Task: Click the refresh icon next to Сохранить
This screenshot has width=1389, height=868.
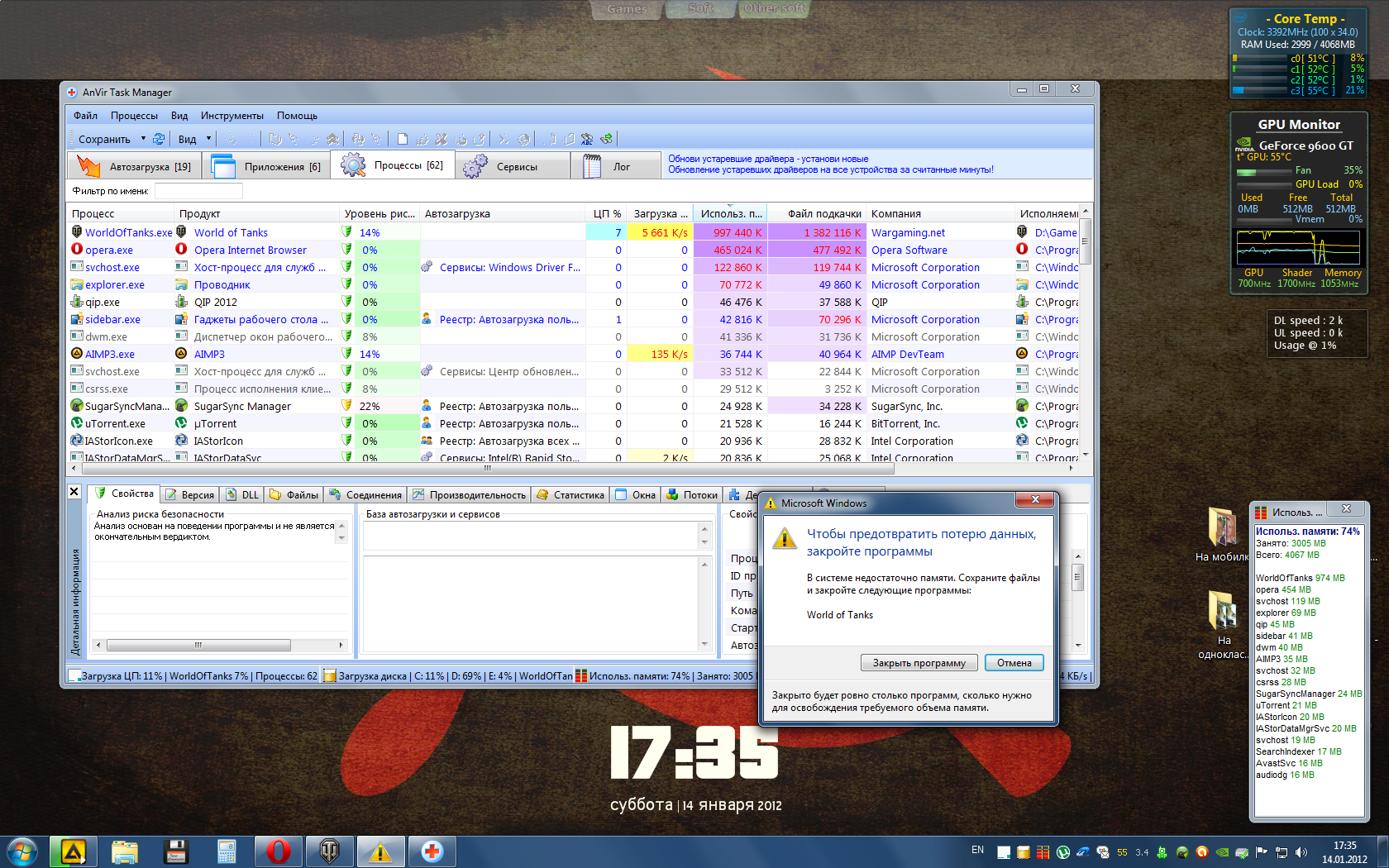Action: (x=159, y=139)
